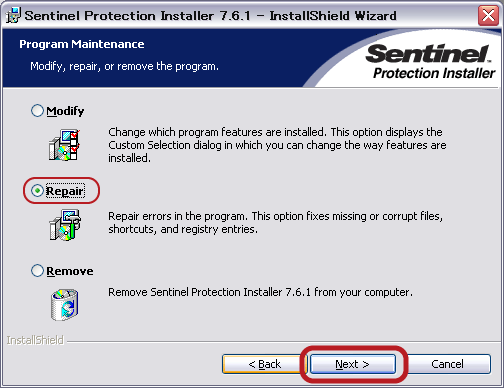This screenshot has height=388, width=504.
Task: Click the Sentinel Protection Installer logo
Action: [x=430, y=62]
